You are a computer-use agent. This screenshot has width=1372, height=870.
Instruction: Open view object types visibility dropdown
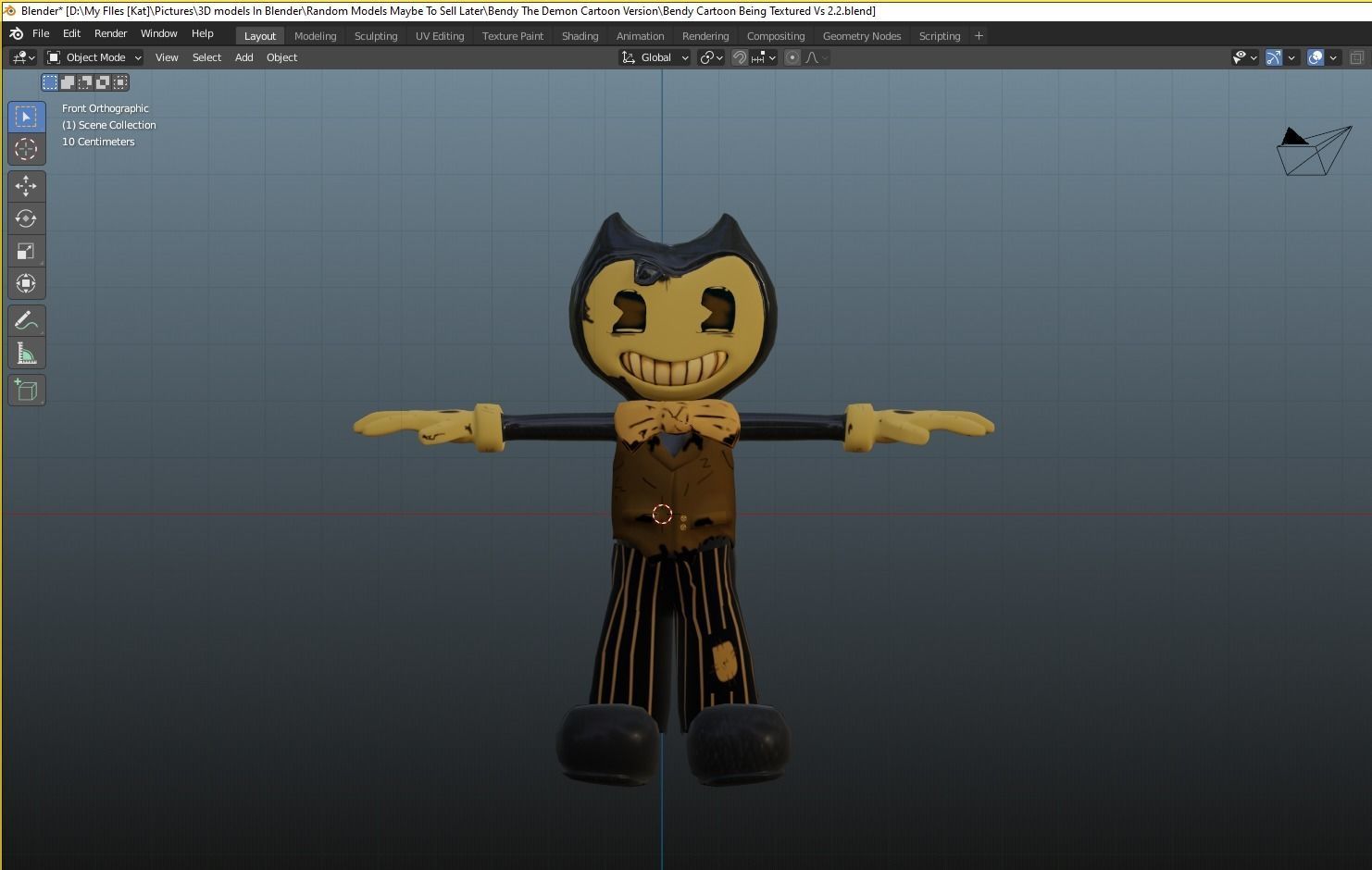point(1245,57)
